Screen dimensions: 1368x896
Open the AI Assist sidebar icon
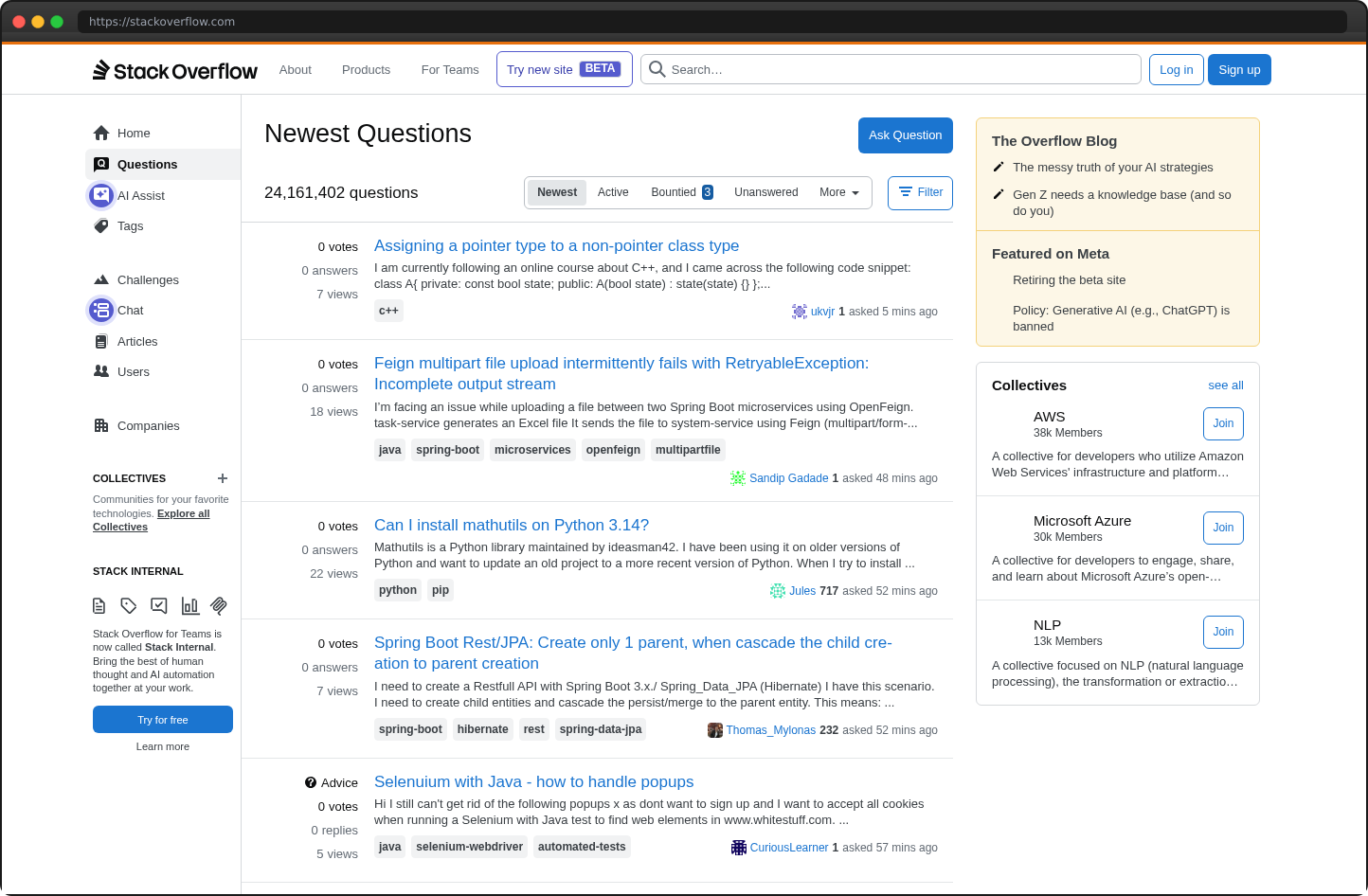tap(100, 195)
